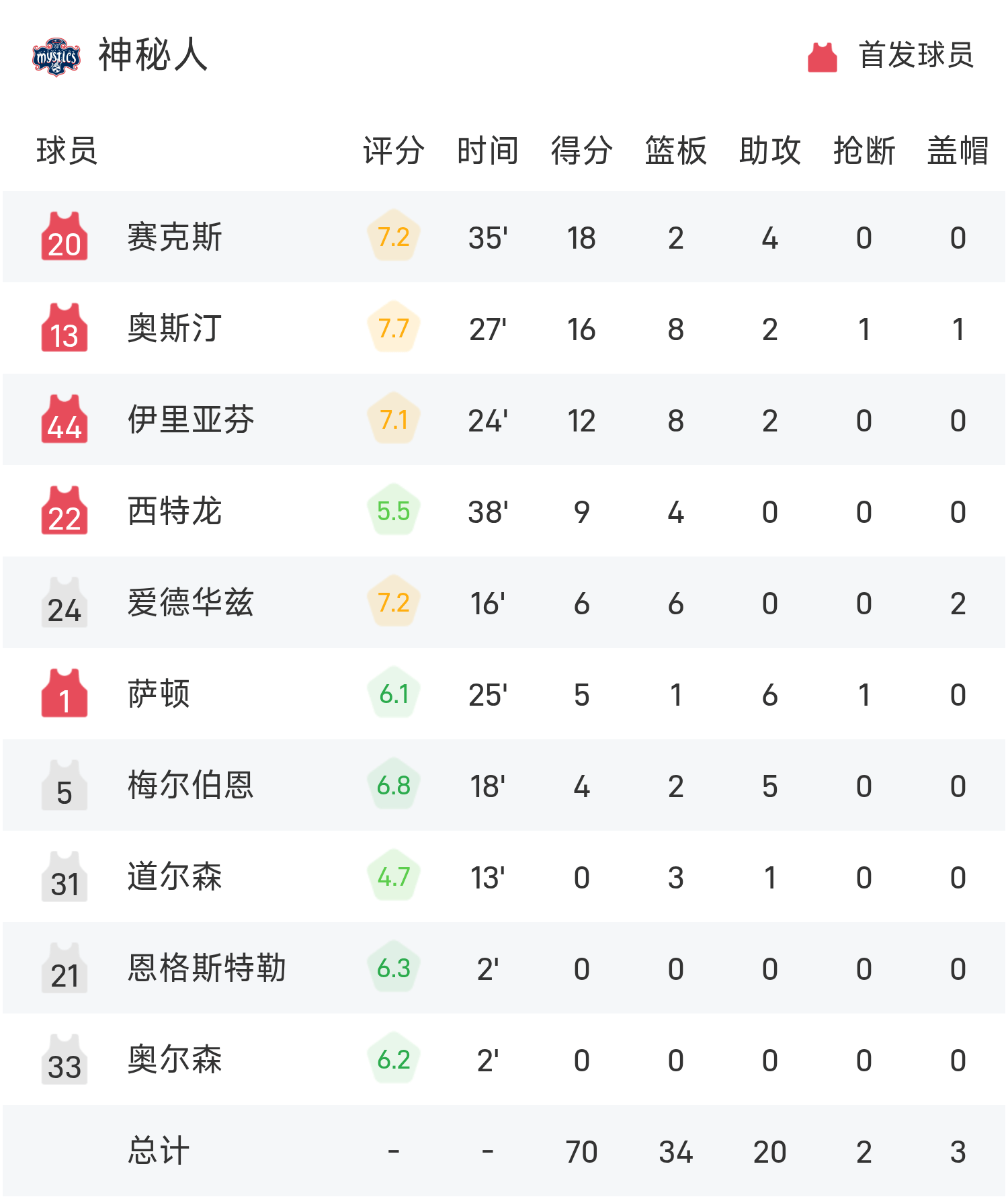
Task: Click the gray number 24 jersey icon
Action: [65, 602]
